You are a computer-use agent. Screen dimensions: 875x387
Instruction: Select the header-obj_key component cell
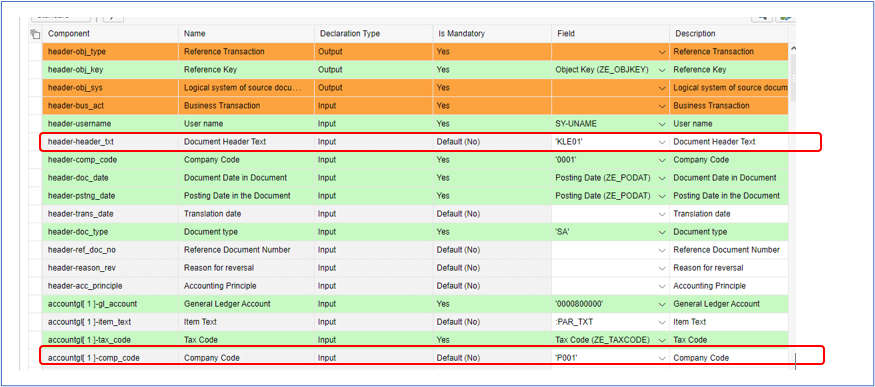click(x=110, y=70)
